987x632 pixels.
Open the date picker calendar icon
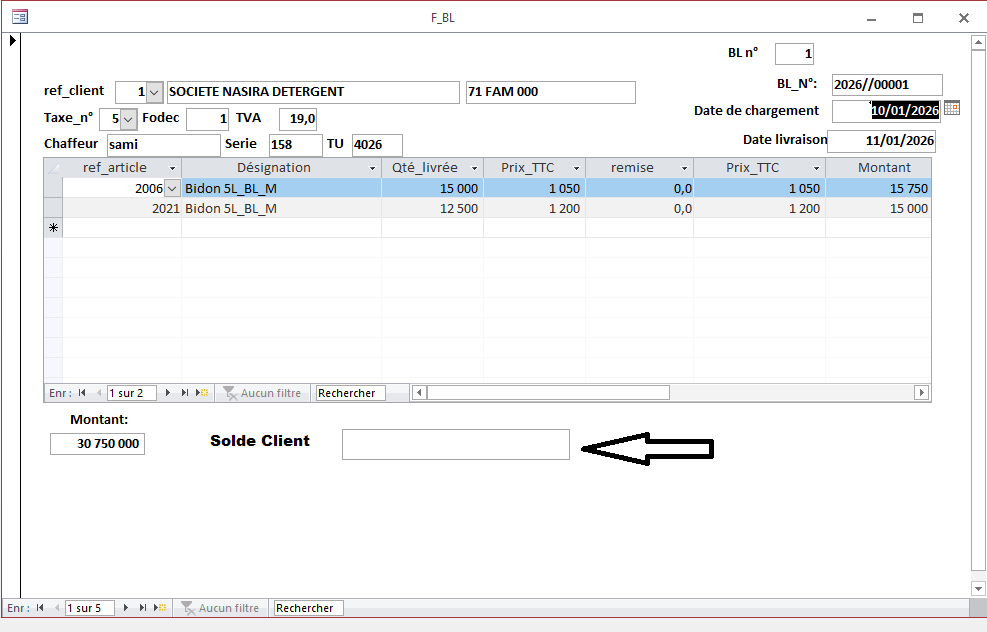tap(951, 109)
